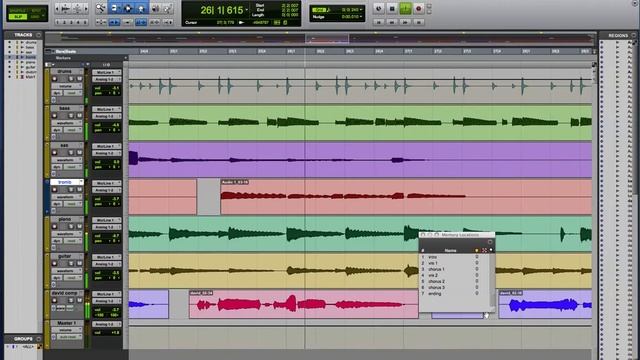Click the Memory Locations window scrollbar

pos(492,281)
